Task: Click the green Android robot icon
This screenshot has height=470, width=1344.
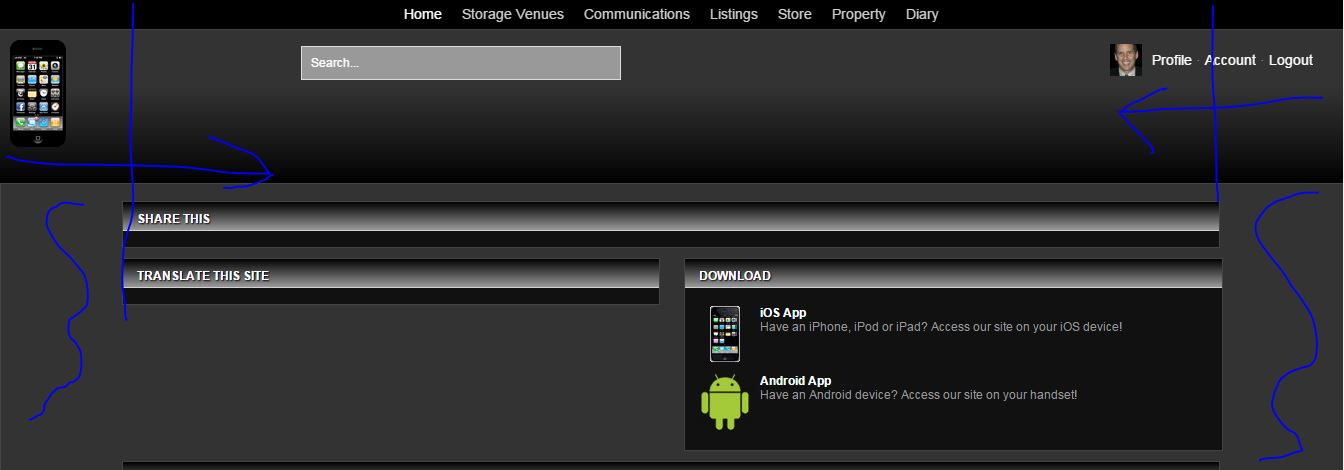Action: coord(725,402)
